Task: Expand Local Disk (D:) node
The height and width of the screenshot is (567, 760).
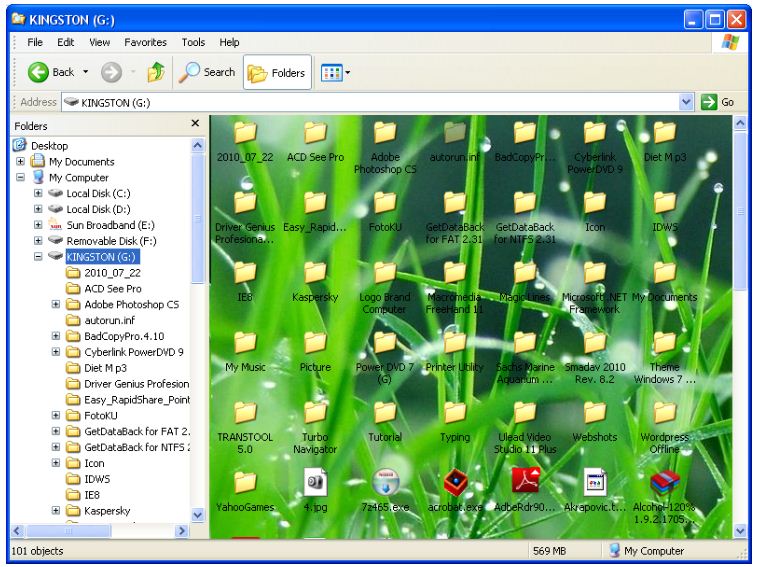Action: coord(38,209)
